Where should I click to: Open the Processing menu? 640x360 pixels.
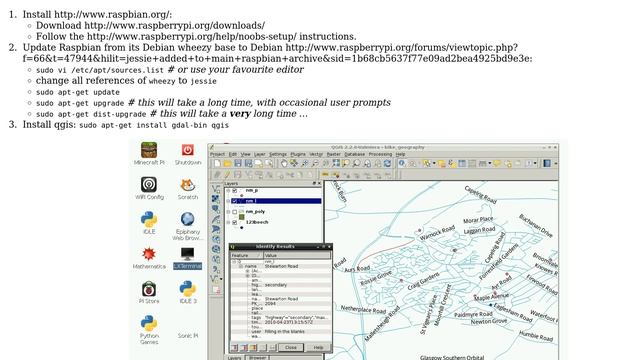380,154
